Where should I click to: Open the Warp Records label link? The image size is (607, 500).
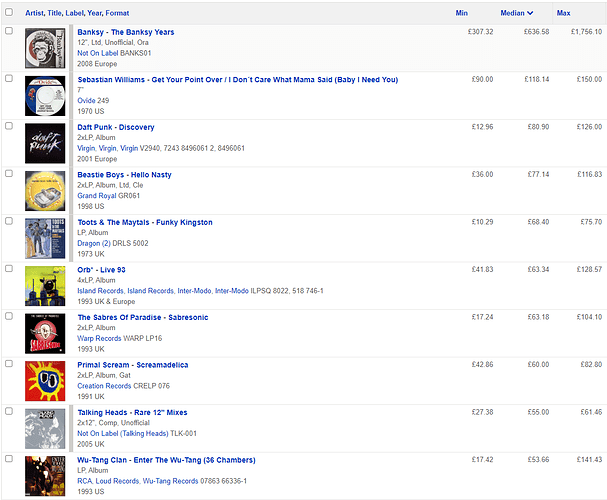coord(99,338)
